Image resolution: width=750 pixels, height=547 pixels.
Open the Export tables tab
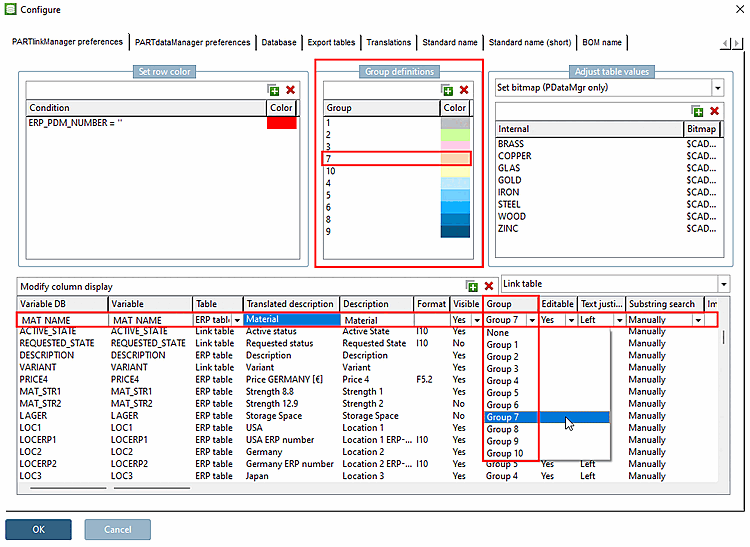331,43
